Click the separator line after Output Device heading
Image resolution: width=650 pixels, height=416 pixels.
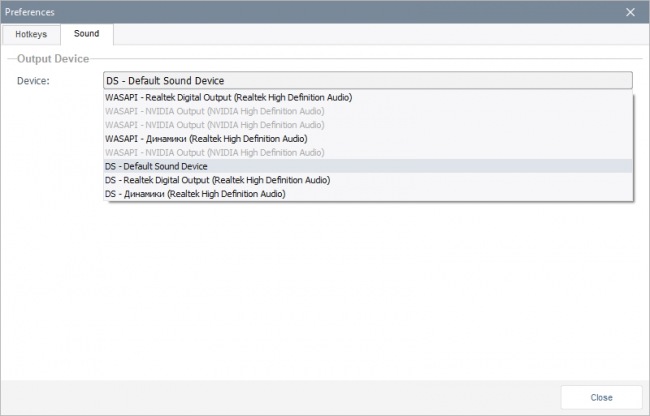tap(366, 59)
